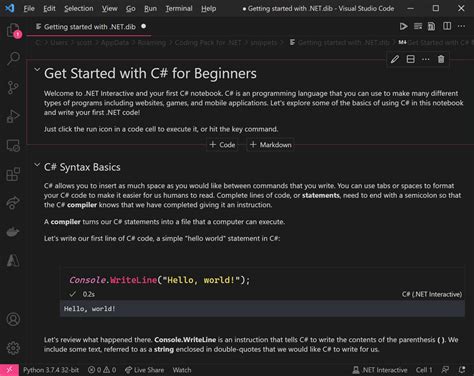Screen dimensions: 474x376
Task: Open the Extensions view
Action: (13, 174)
